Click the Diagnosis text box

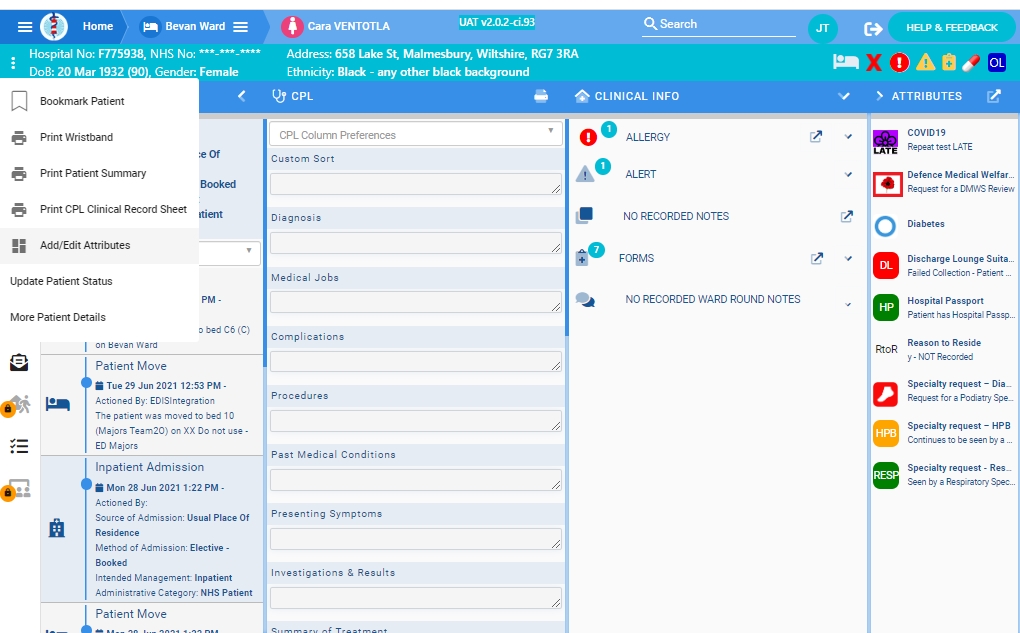(416, 243)
